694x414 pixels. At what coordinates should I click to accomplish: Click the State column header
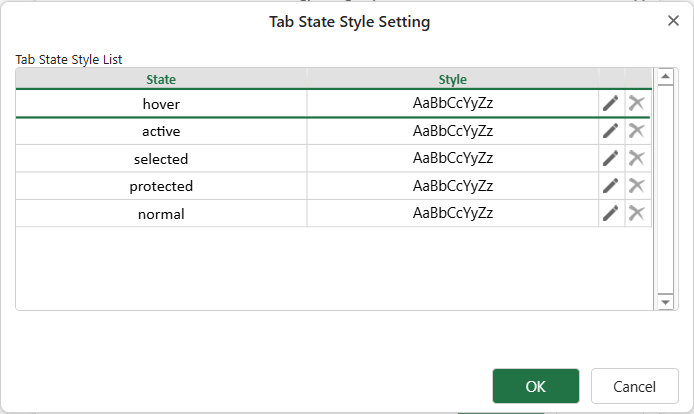pos(161,79)
